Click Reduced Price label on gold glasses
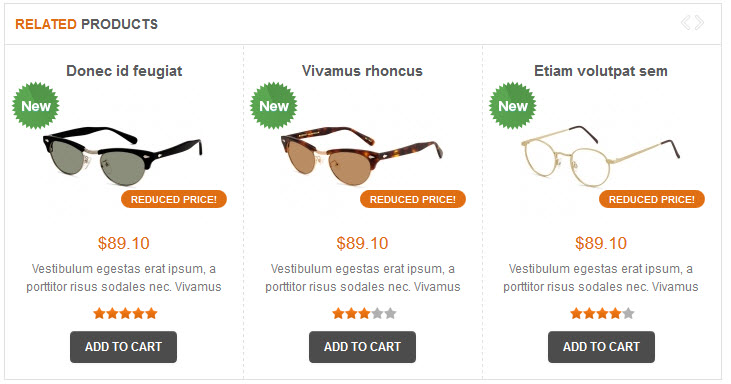 [x=652, y=199]
